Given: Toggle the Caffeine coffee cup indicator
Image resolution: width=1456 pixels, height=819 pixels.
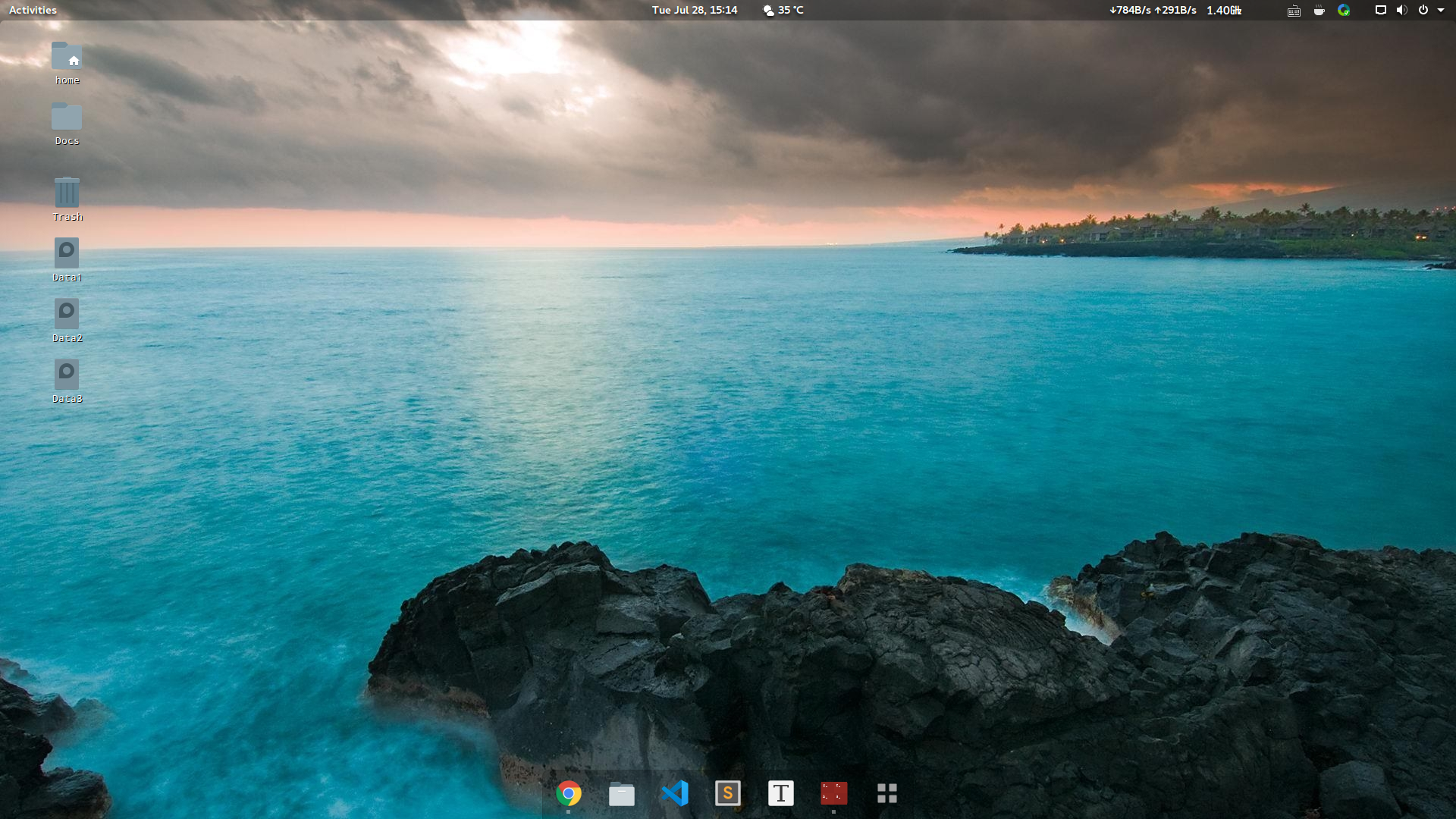Looking at the screenshot, I should pyautogui.click(x=1319, y=10).
